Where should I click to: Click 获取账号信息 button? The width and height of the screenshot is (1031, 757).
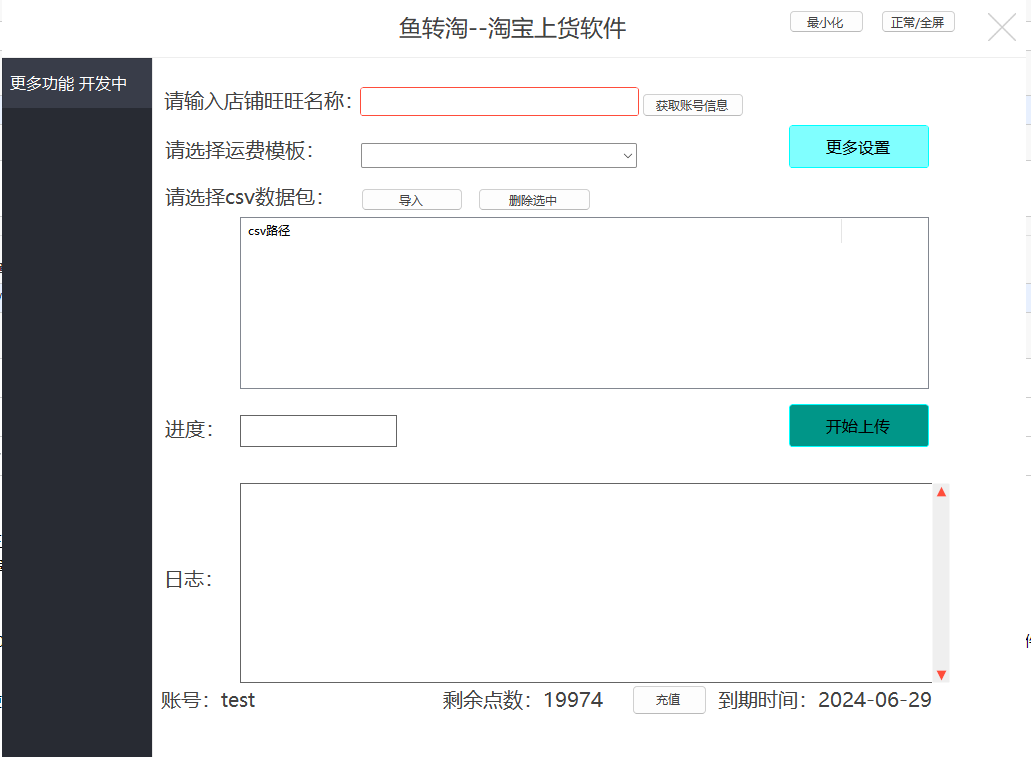pyautogui.click(x=692, y=105)
